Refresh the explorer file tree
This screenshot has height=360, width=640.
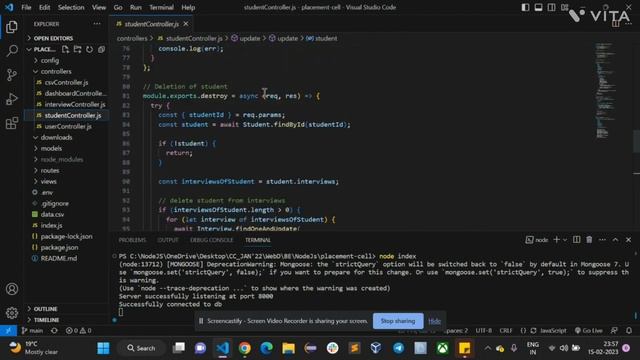(89, 49)
